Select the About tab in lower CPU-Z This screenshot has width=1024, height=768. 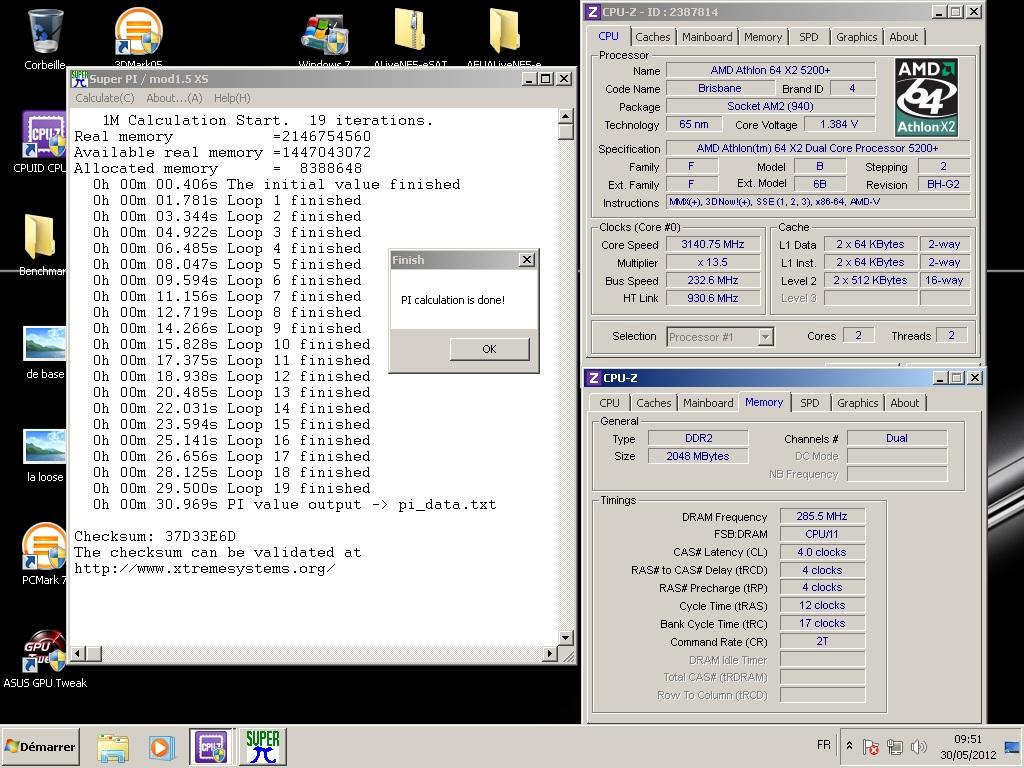click(x=904, y=403)
